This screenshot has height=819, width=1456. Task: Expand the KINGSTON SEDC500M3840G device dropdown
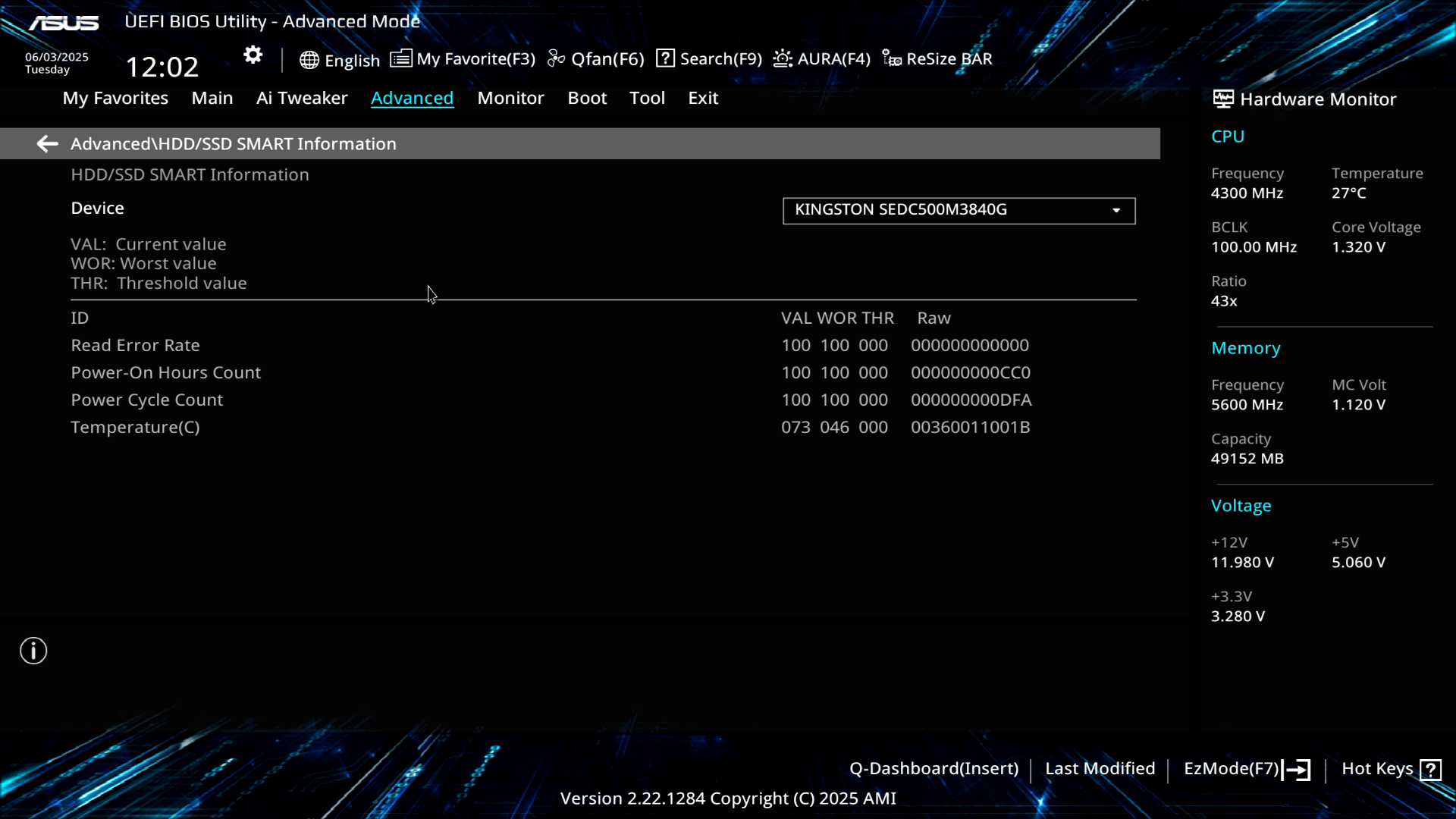pos(958,210)
